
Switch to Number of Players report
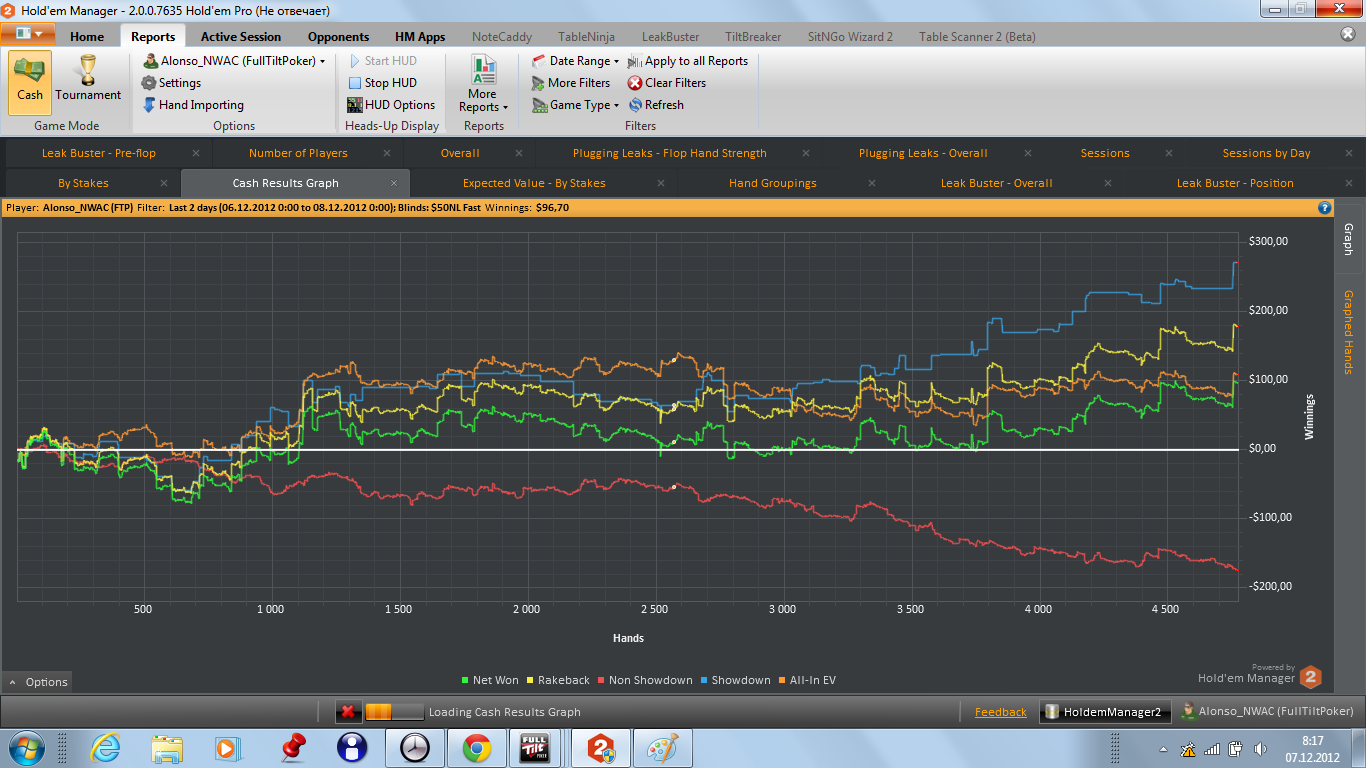click(298, 153)
